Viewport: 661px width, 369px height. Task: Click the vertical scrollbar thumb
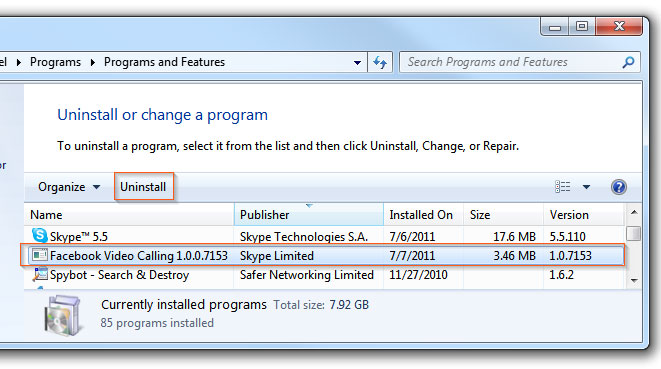click(x=634, y=233)
